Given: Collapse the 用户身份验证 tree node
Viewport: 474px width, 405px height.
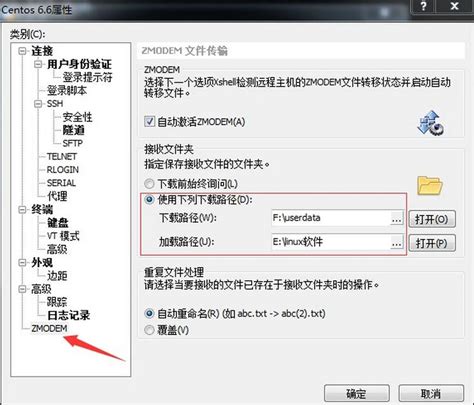Looking at the screenshot, I should [38, 64].
